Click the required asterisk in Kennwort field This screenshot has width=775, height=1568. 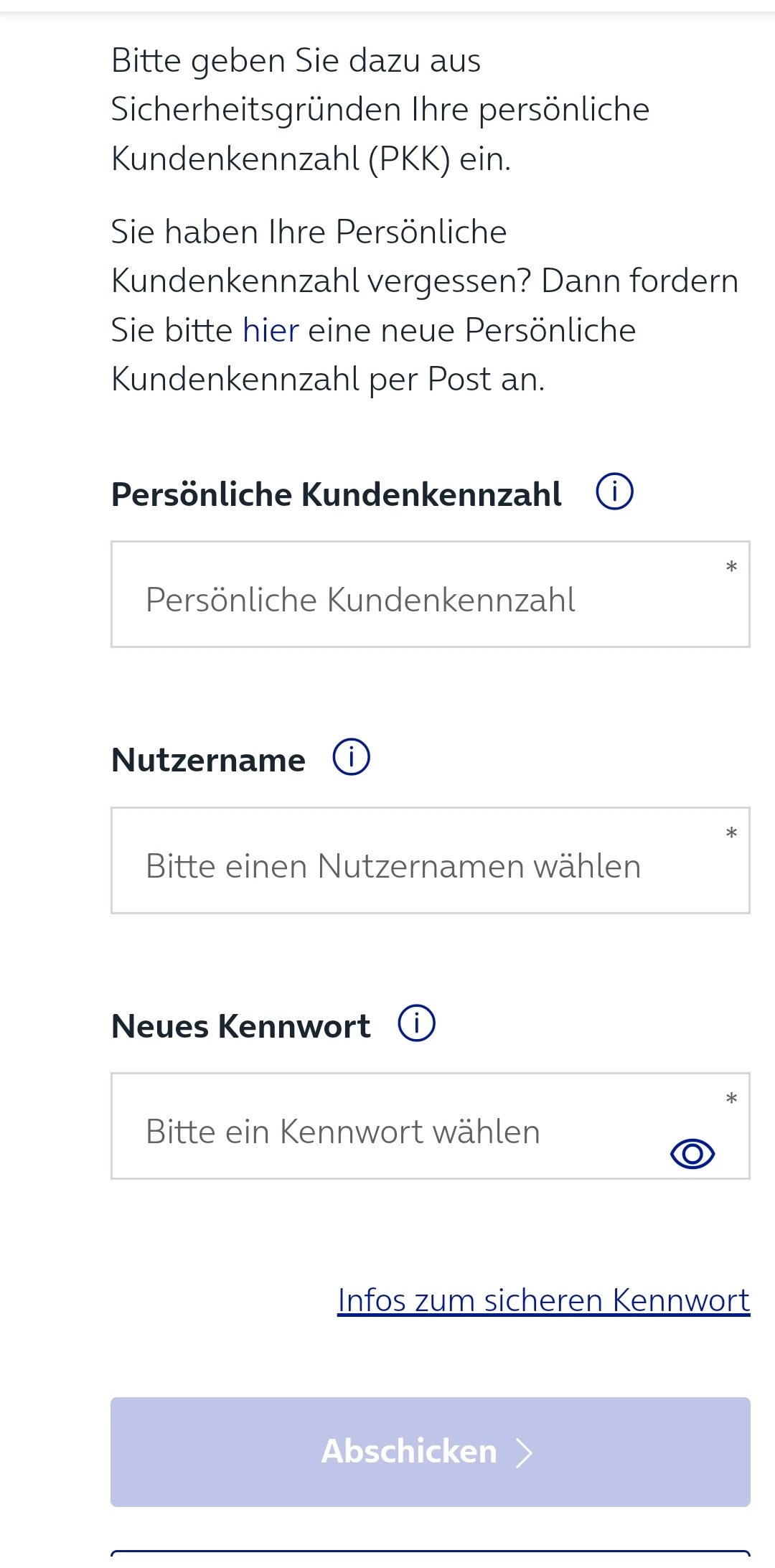731,1099
